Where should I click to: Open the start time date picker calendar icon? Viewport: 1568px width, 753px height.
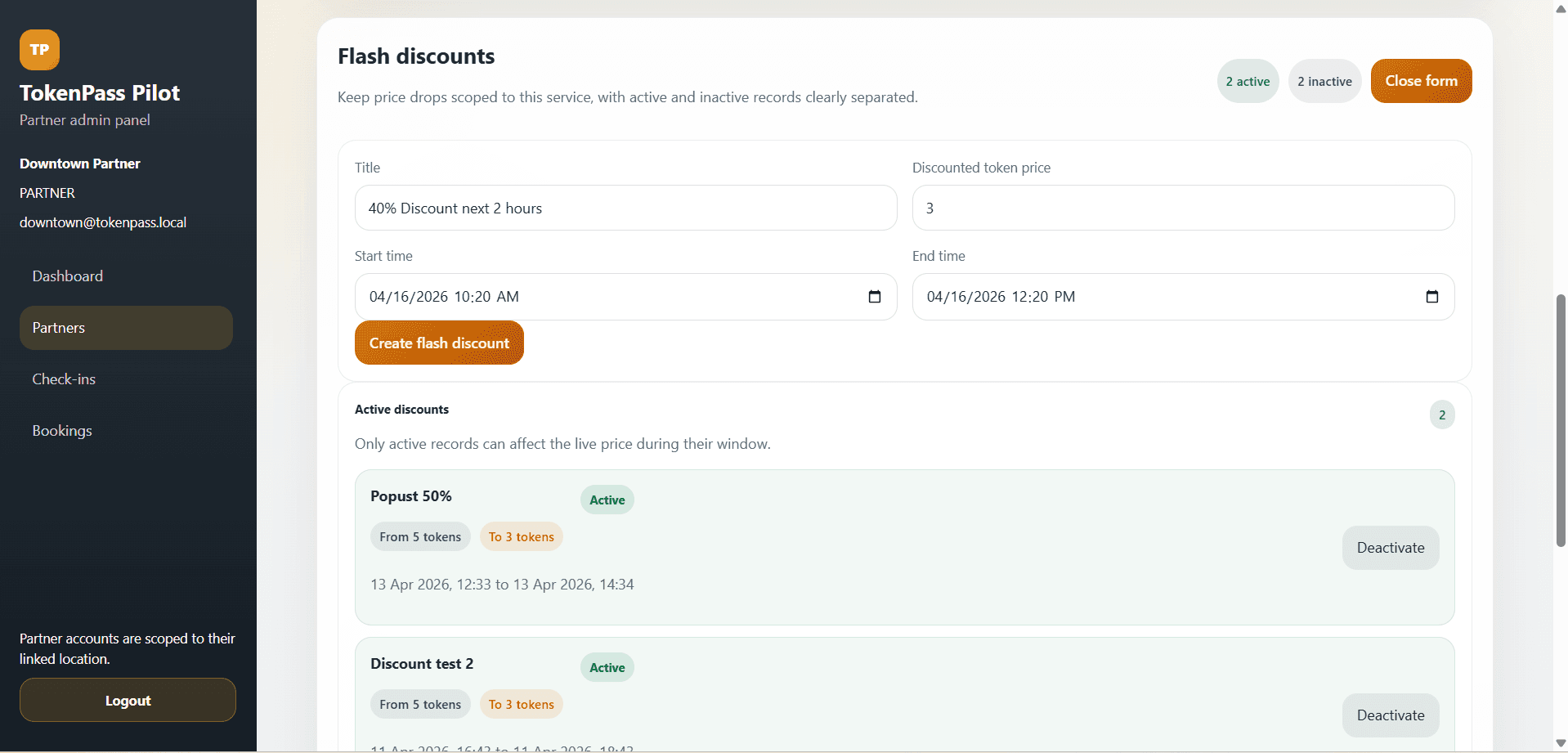[x=875, y=296]
